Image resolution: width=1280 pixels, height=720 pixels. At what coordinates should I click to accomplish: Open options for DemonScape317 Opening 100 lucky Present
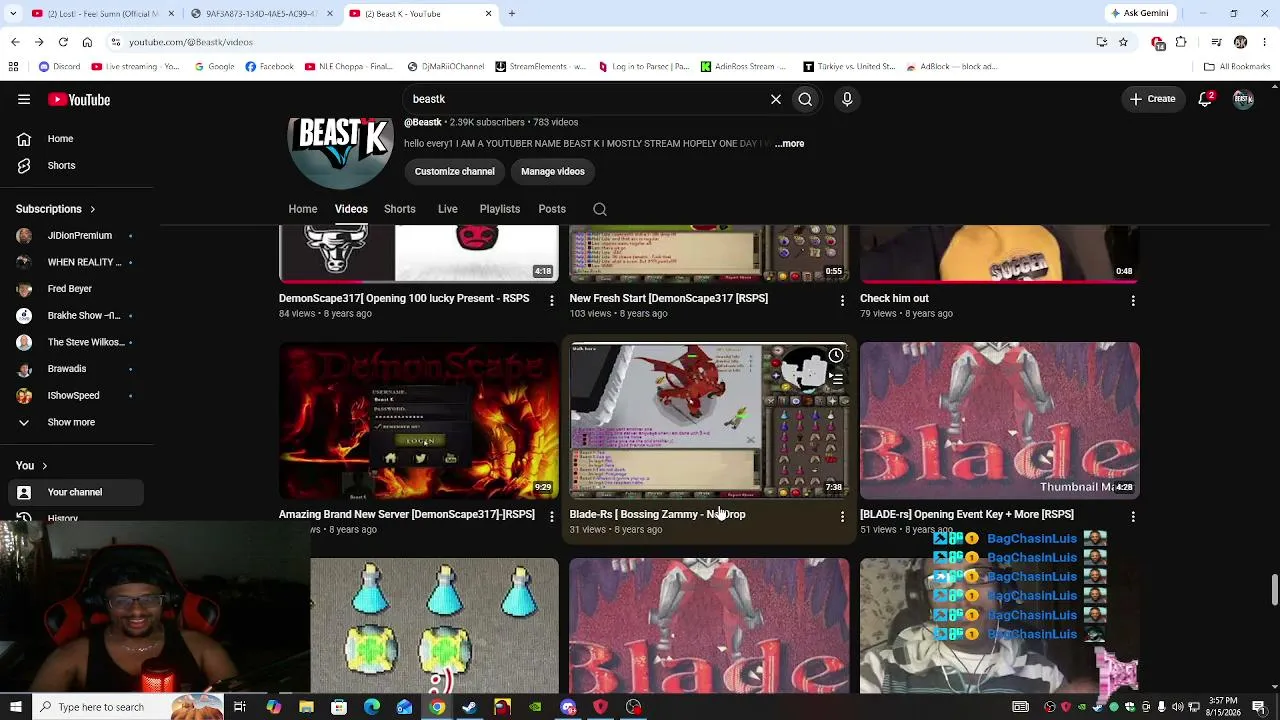tap(551, 301)
